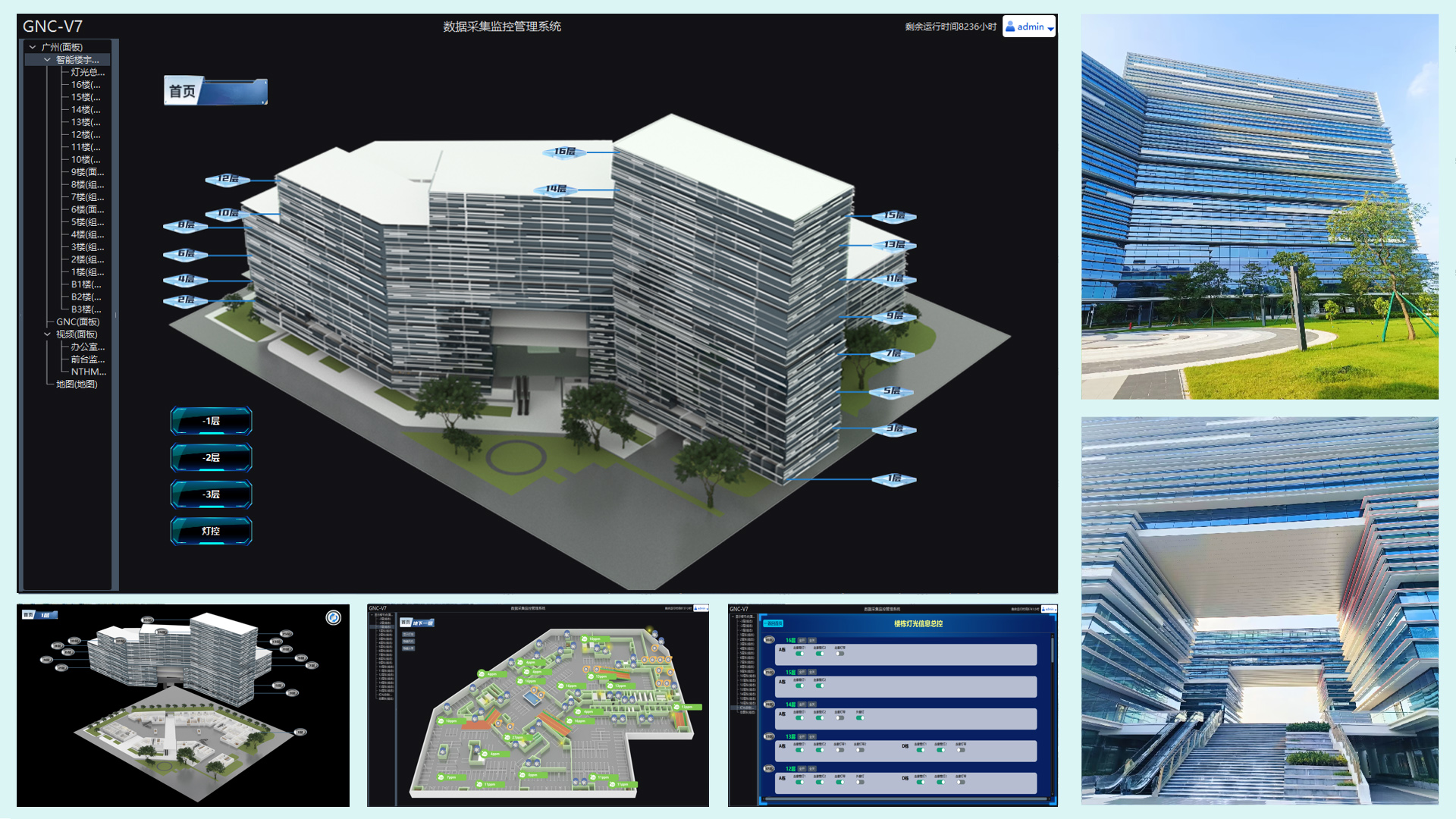Select the 9层 floor label marker
Image resolution: width=1456 pixels, height=819 pixels.
pos(894,316)
